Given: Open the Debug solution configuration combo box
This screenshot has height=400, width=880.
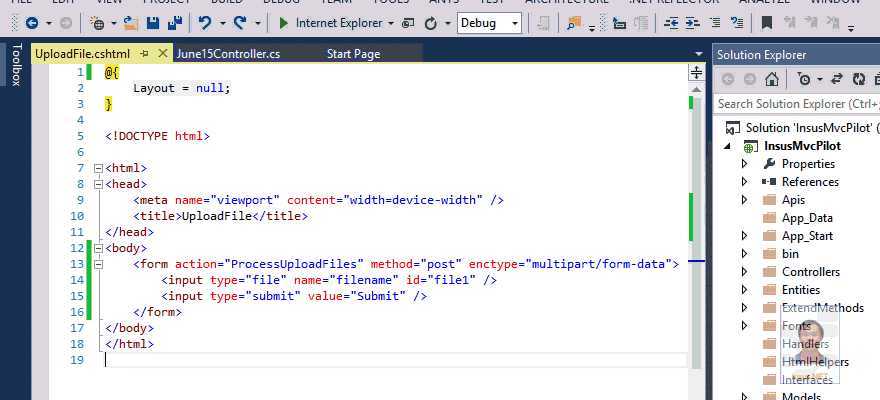Looking at the screenshot, I should (489, 23).
